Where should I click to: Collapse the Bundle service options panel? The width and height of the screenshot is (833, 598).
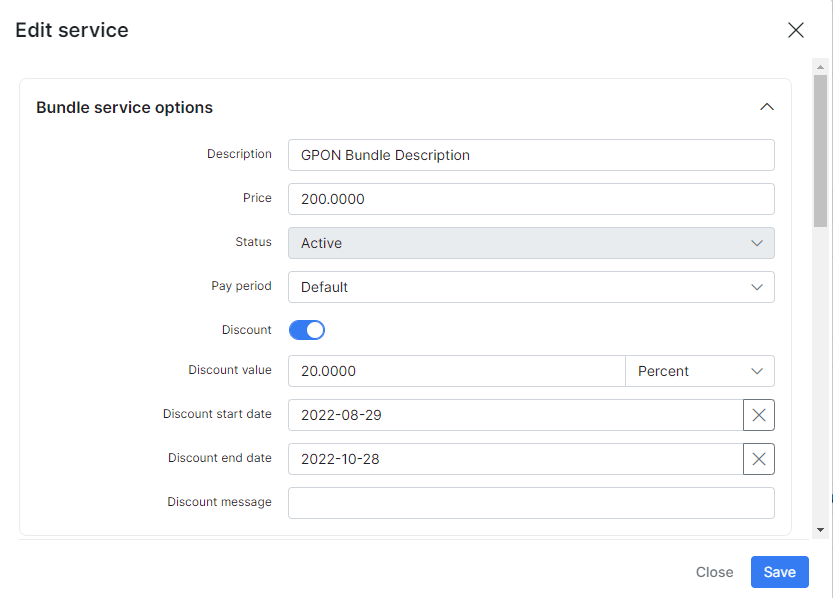tap(767, 107)
